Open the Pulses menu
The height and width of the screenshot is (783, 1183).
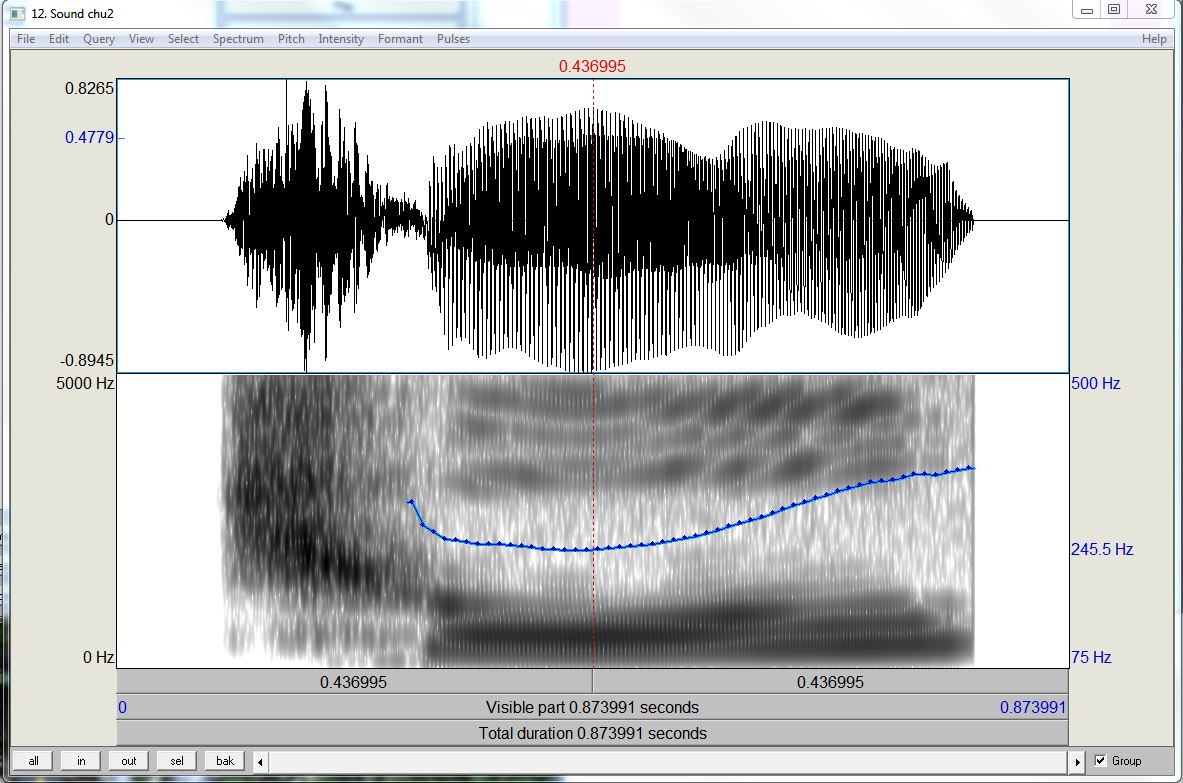pyautogui.click(x=453, y=38)
